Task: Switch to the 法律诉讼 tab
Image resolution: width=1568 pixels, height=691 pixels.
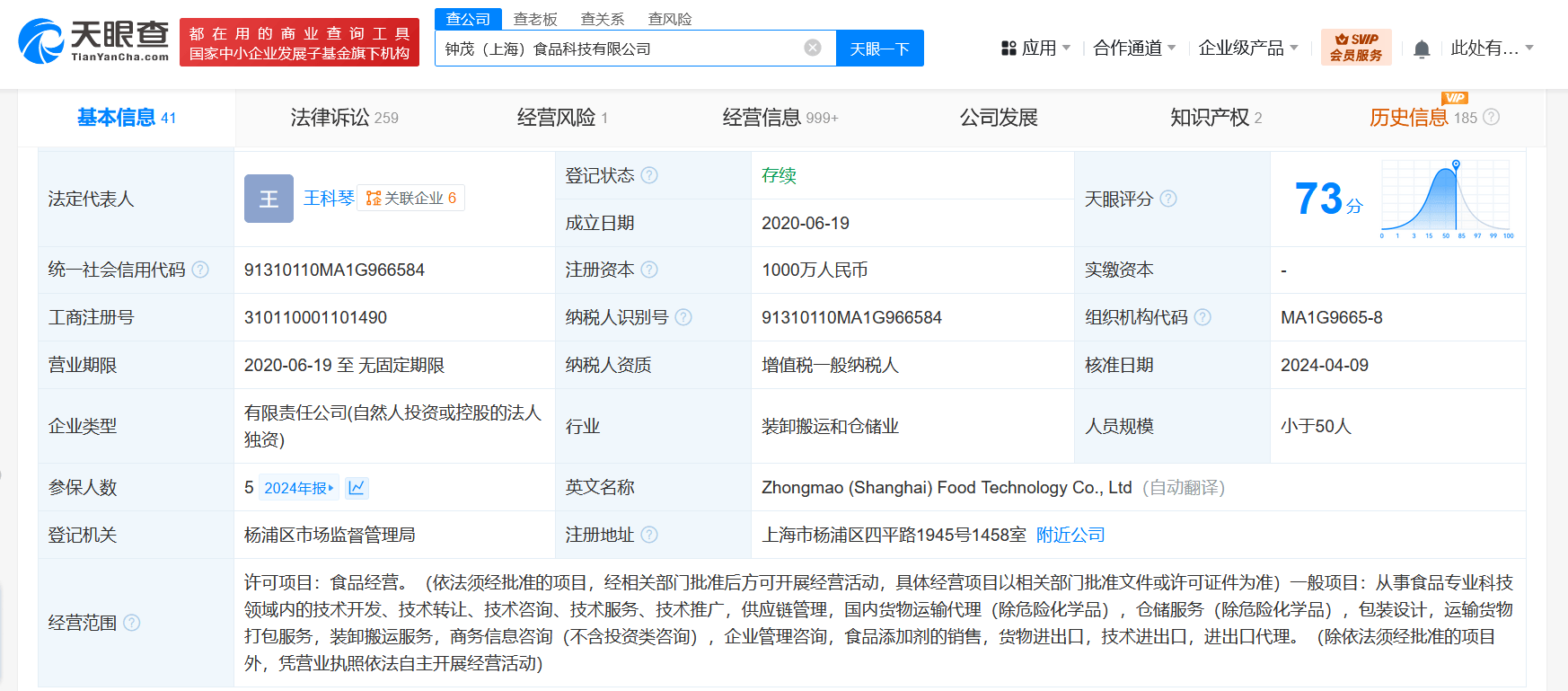Action: click(344, 118)
